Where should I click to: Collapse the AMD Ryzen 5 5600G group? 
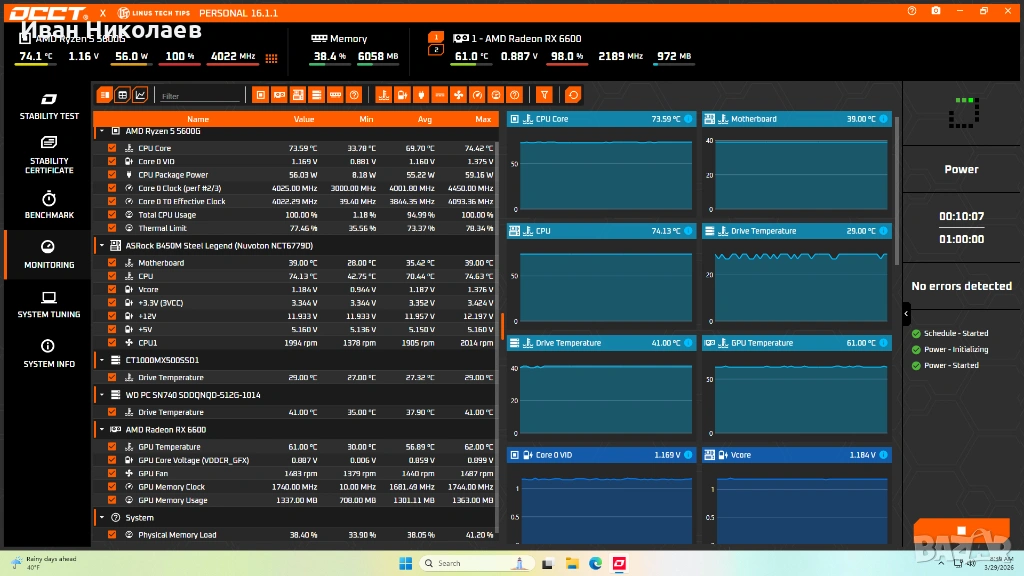[100, 131]
